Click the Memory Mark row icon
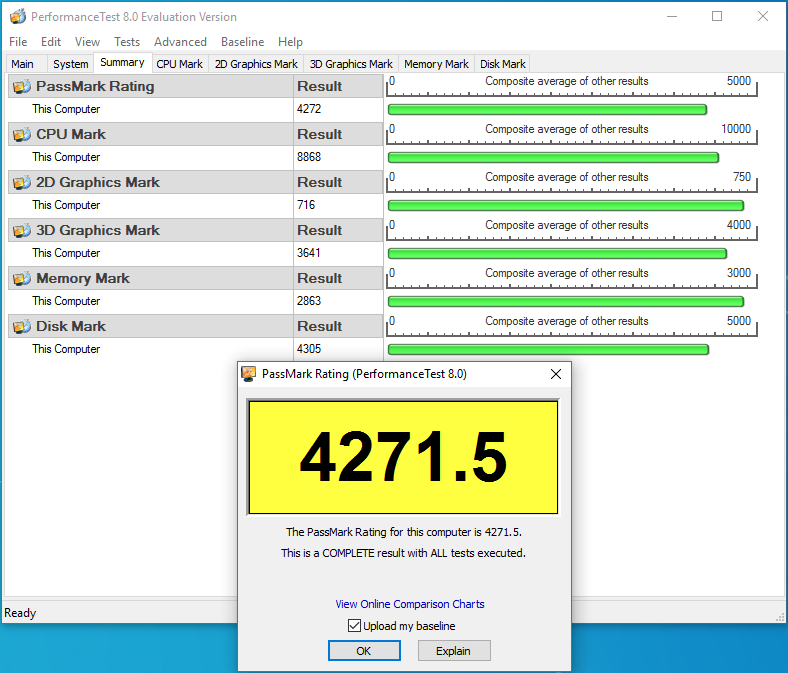 (x=22, y=278)
